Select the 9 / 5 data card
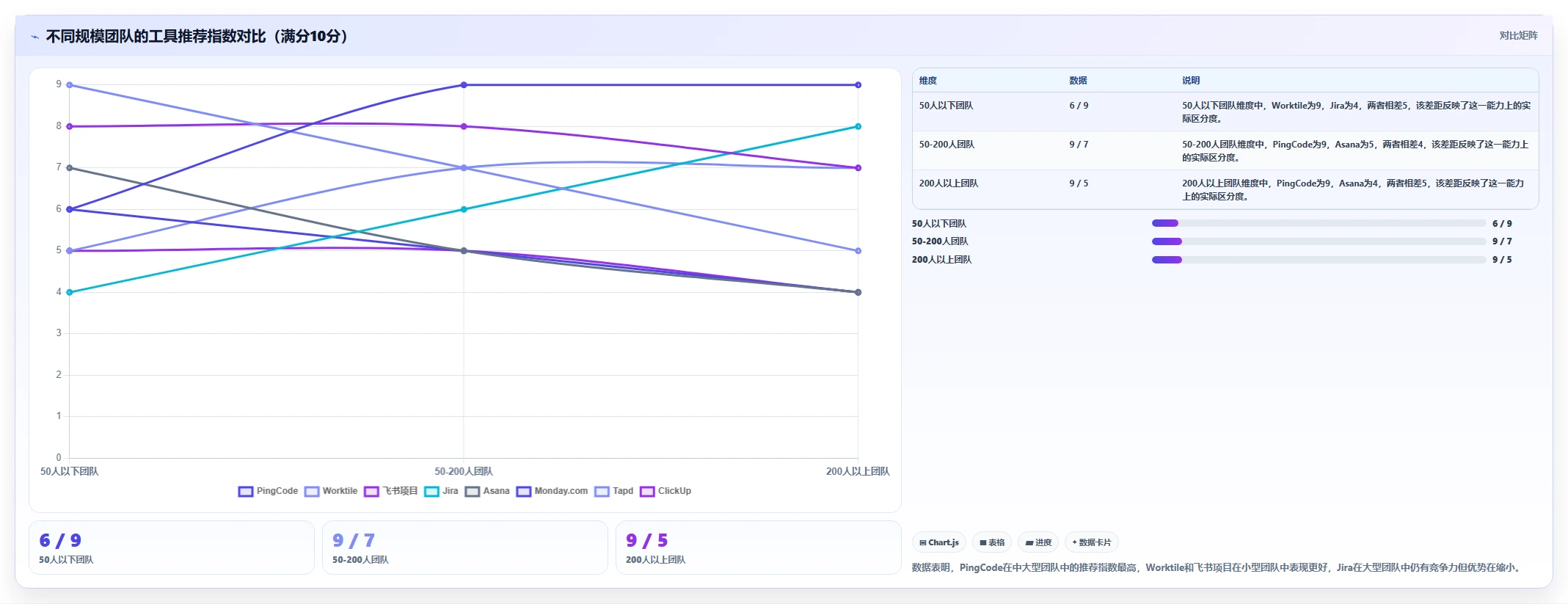Screen dimensions: 1568x604 tap(759, 547)
